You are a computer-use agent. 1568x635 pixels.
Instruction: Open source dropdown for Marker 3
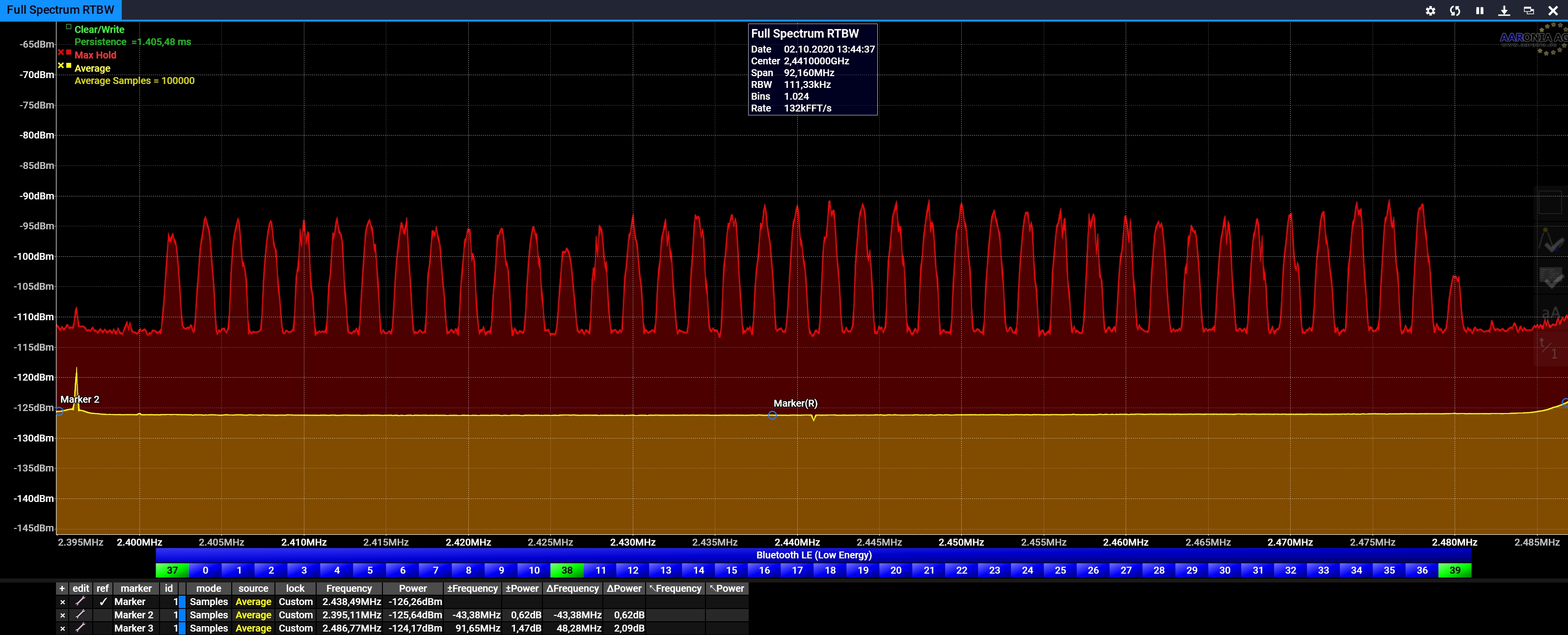[x=253, y=628]
